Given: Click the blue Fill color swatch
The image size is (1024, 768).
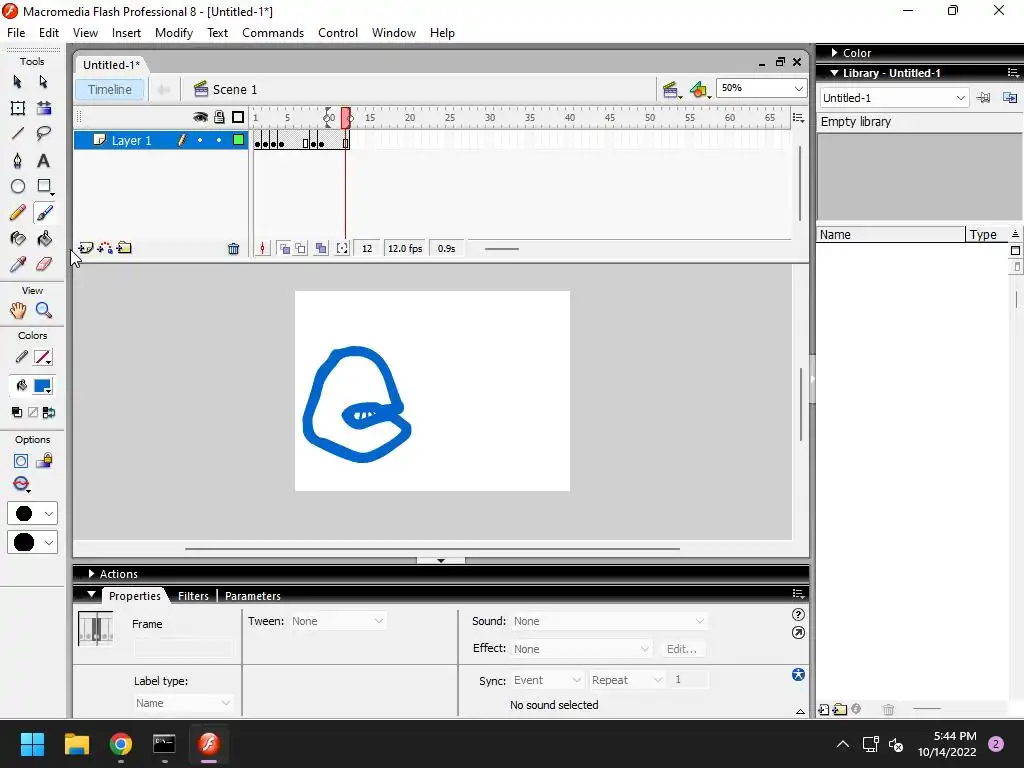Looking at the screenshot, I should pos(42,386).
